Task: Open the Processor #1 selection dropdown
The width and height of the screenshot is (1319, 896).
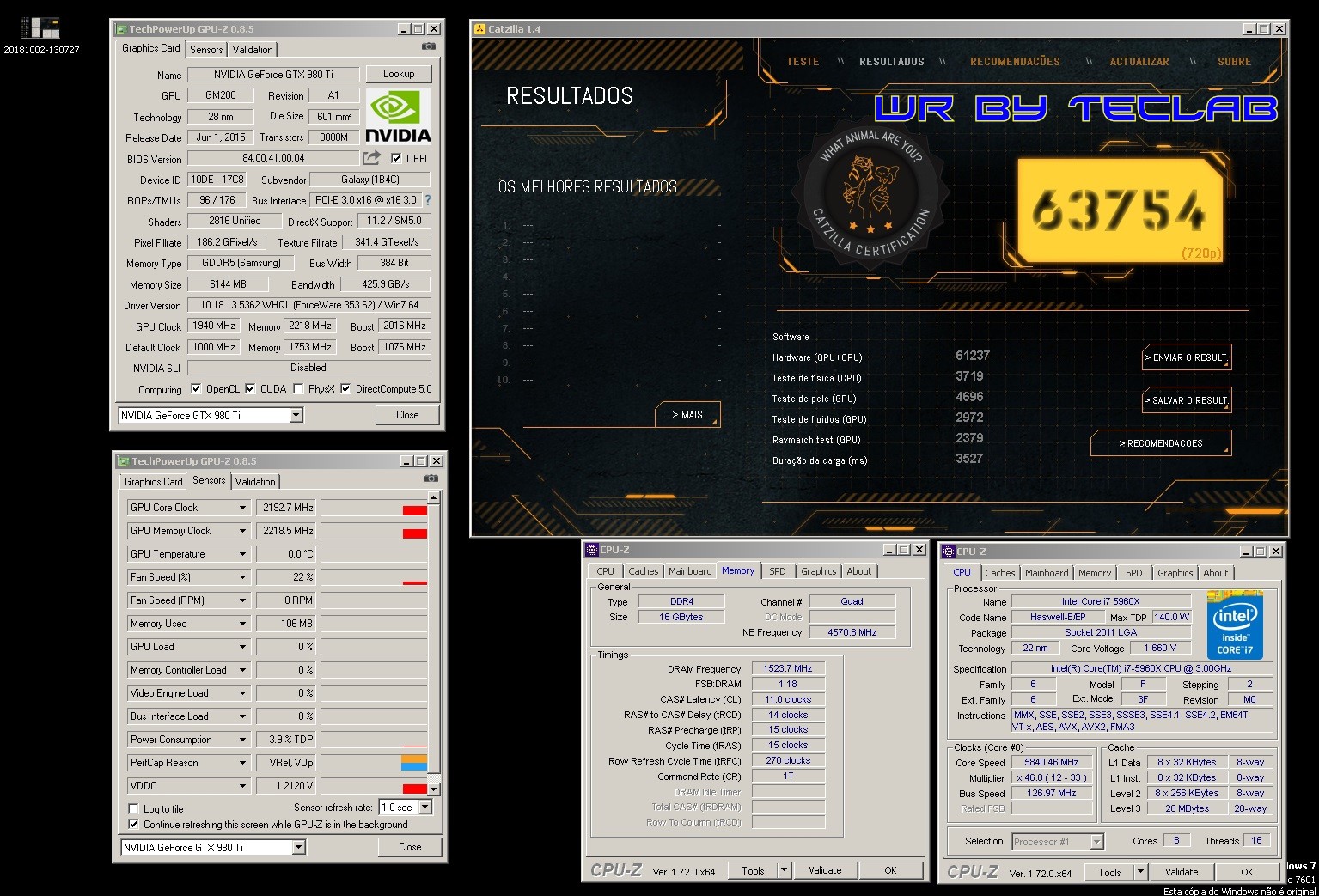Action: pos(1096,842)
